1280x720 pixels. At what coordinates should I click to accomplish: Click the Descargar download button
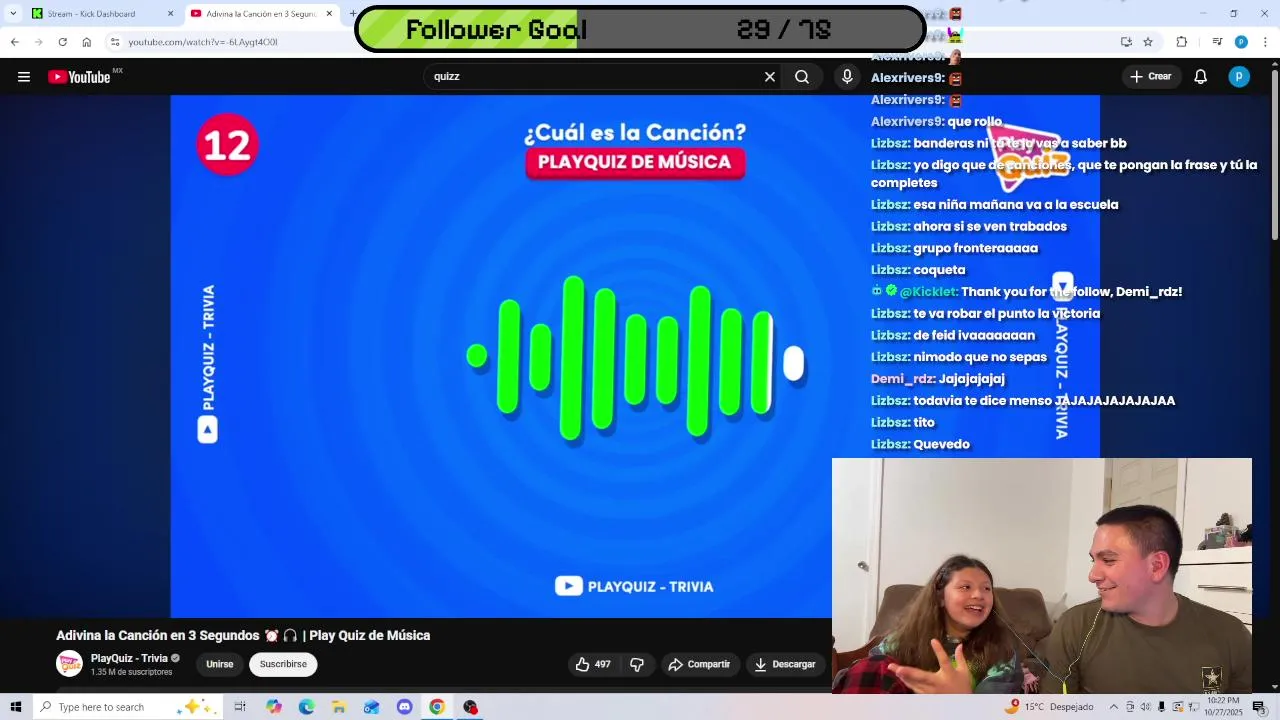785,664
